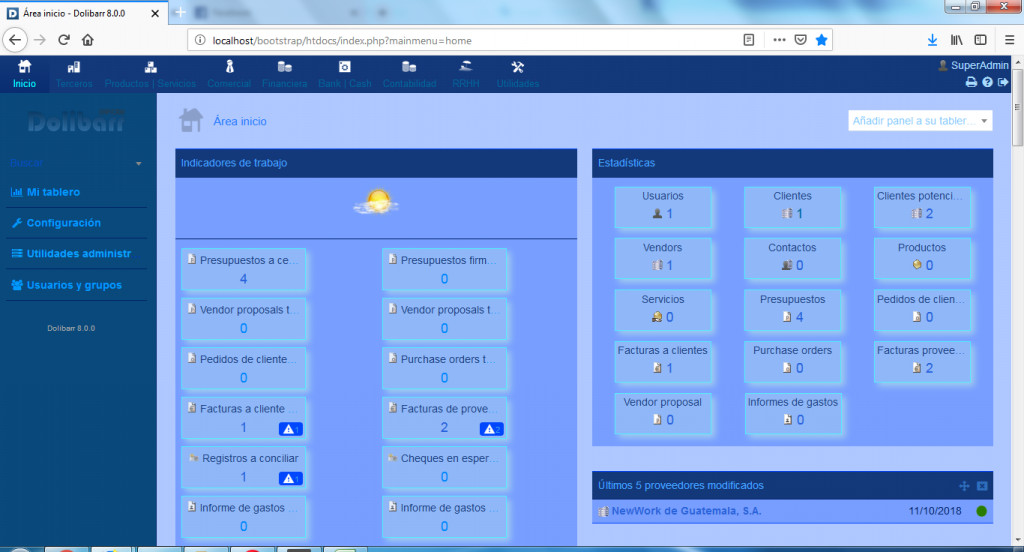Click Clientes potenciales statistics icon

(x=917, y=214)
